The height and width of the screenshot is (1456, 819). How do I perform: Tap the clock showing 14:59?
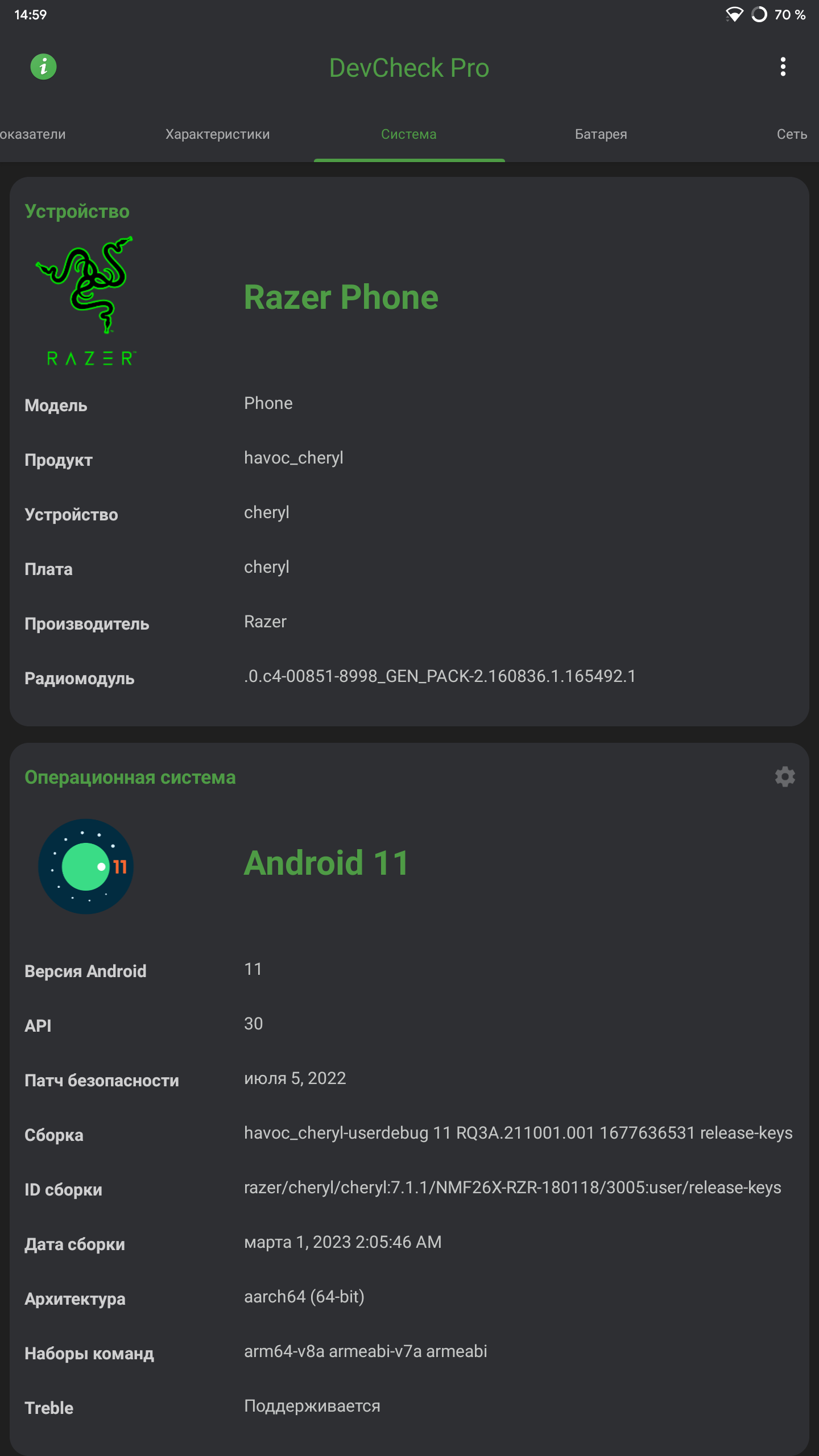pyautogui.click(x=31, y=15)
